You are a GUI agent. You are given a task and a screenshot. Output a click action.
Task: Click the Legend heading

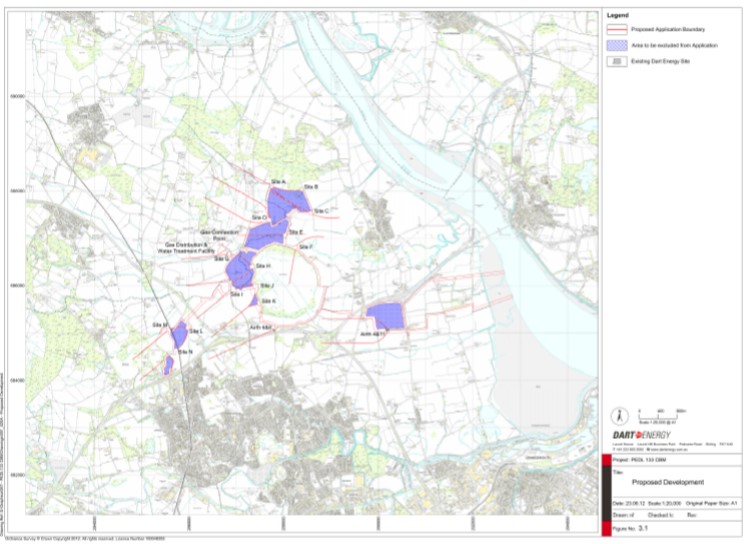coord(619,17)
